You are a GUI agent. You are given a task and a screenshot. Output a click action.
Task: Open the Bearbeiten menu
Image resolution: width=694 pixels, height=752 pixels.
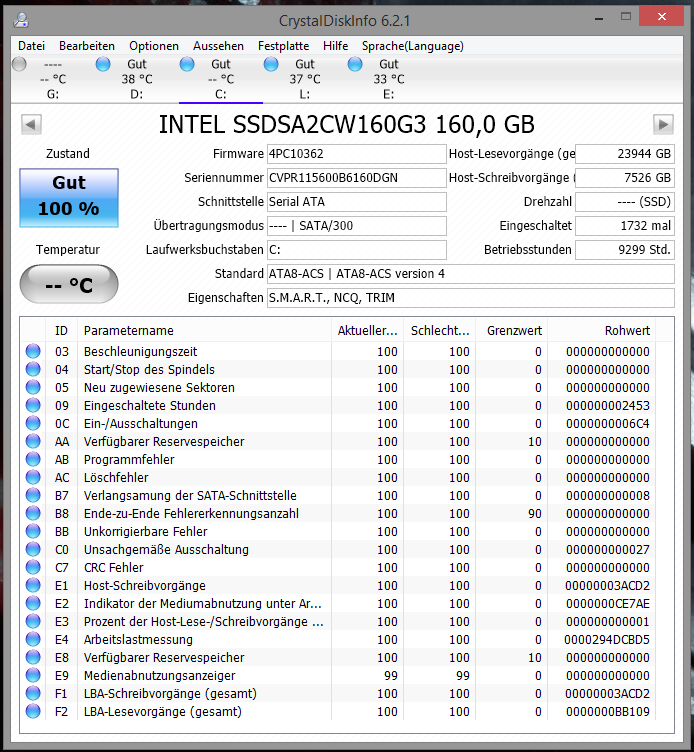click(87, 46)
